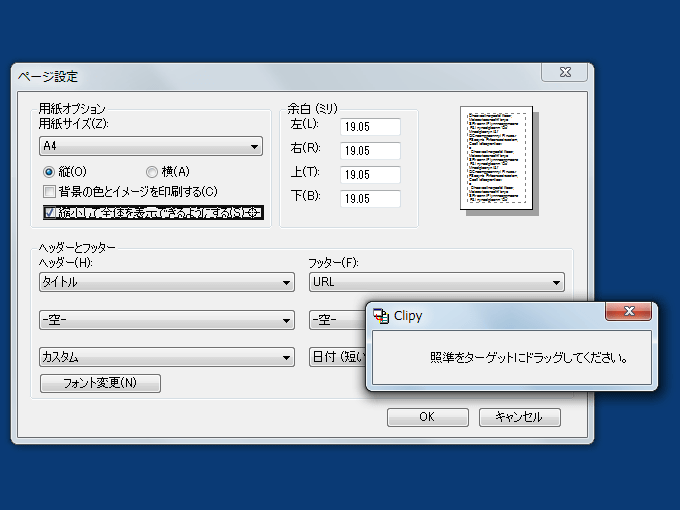Click the 下(B) margin input field

click(x=370, y=198)
